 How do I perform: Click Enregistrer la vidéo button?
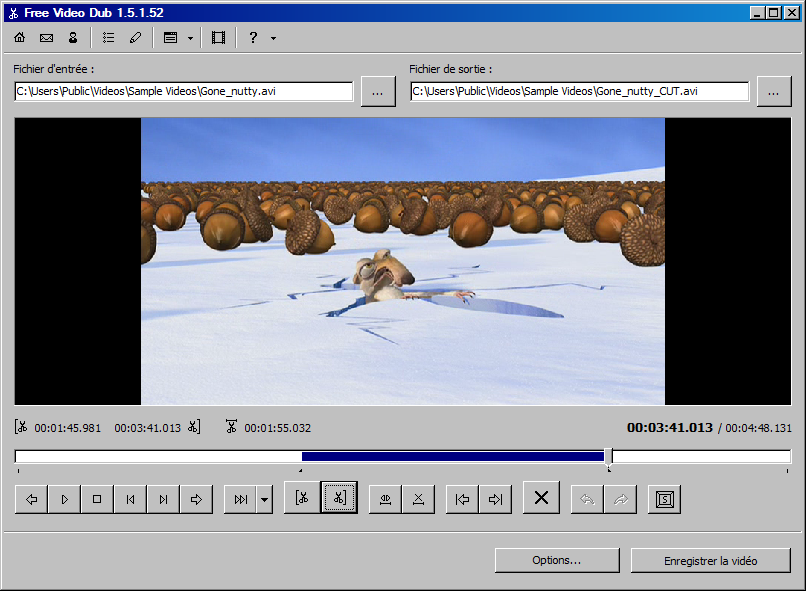710,560
